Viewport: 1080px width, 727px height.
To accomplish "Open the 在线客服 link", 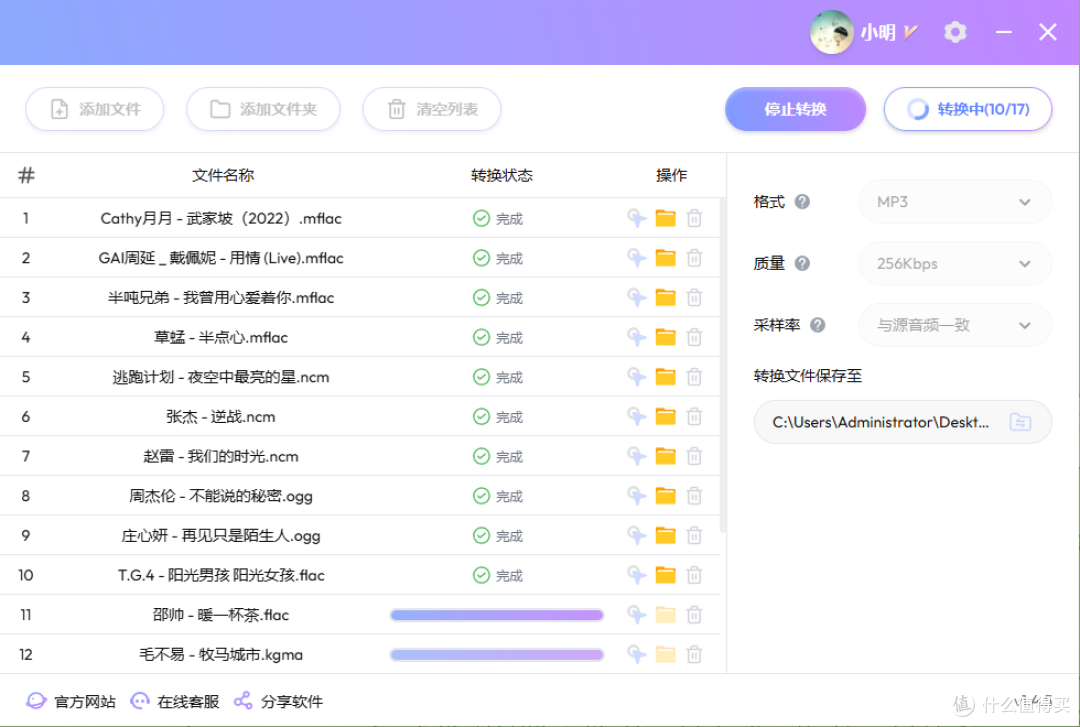I will [x=175, y=702].
